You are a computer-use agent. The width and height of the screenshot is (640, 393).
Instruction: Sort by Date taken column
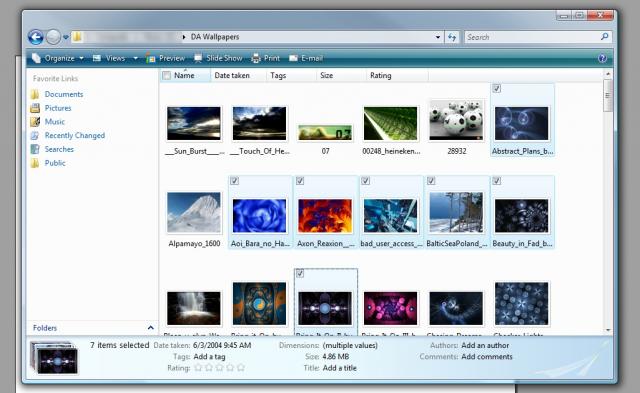coord(232,75)
